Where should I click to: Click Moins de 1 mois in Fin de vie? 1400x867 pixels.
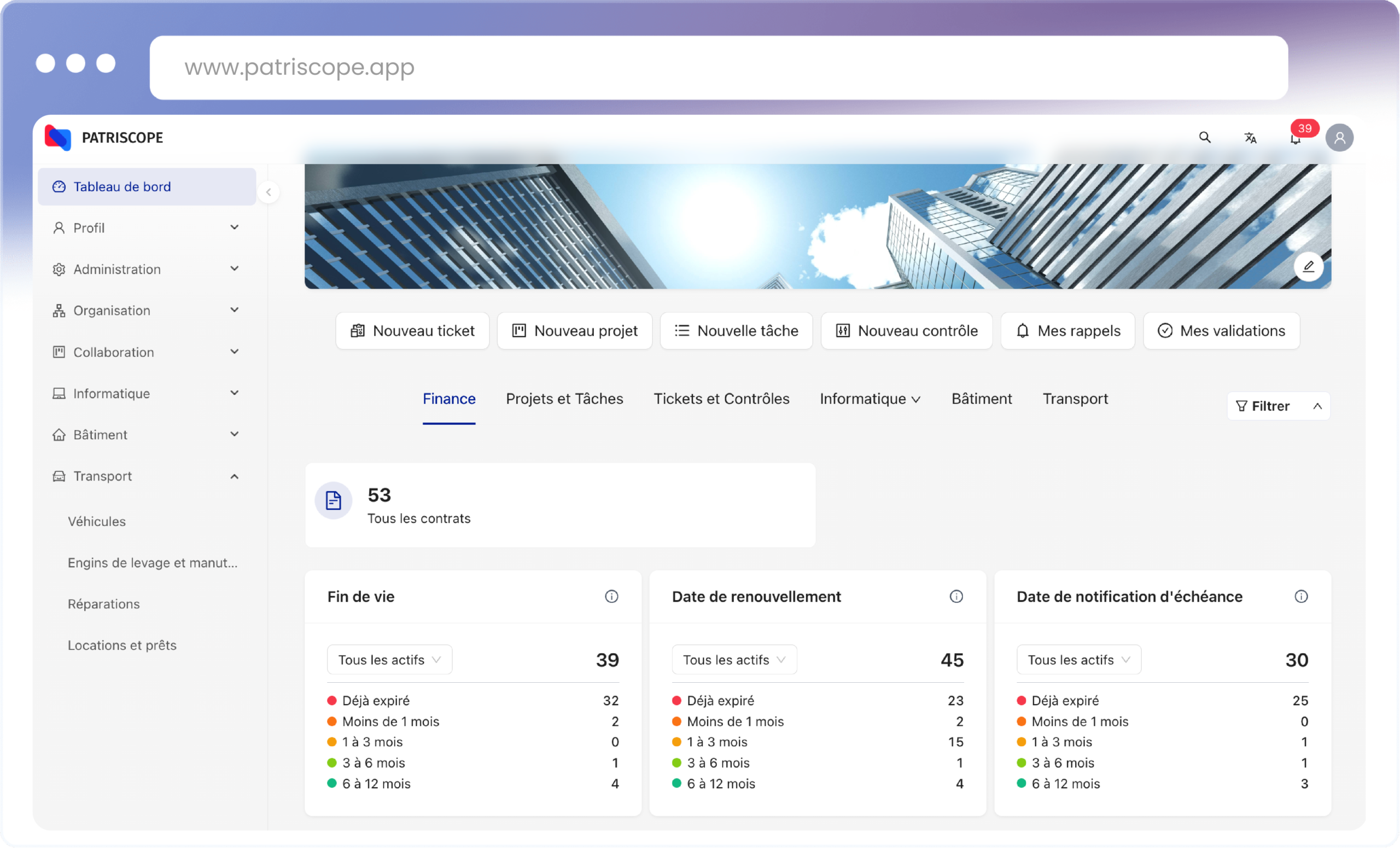pos(472,722)
